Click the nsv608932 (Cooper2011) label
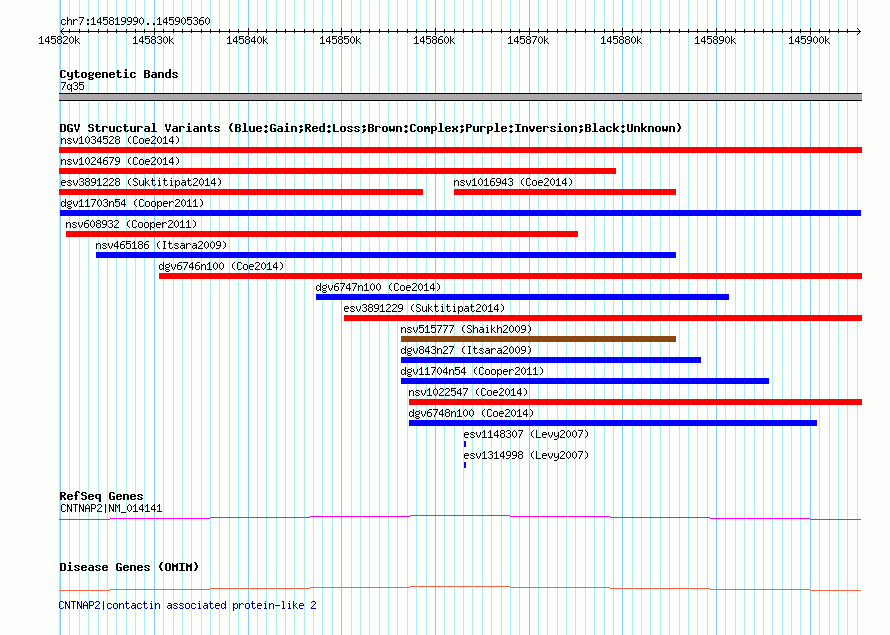The height and width of the screenshot is (635, 890). 131,224
